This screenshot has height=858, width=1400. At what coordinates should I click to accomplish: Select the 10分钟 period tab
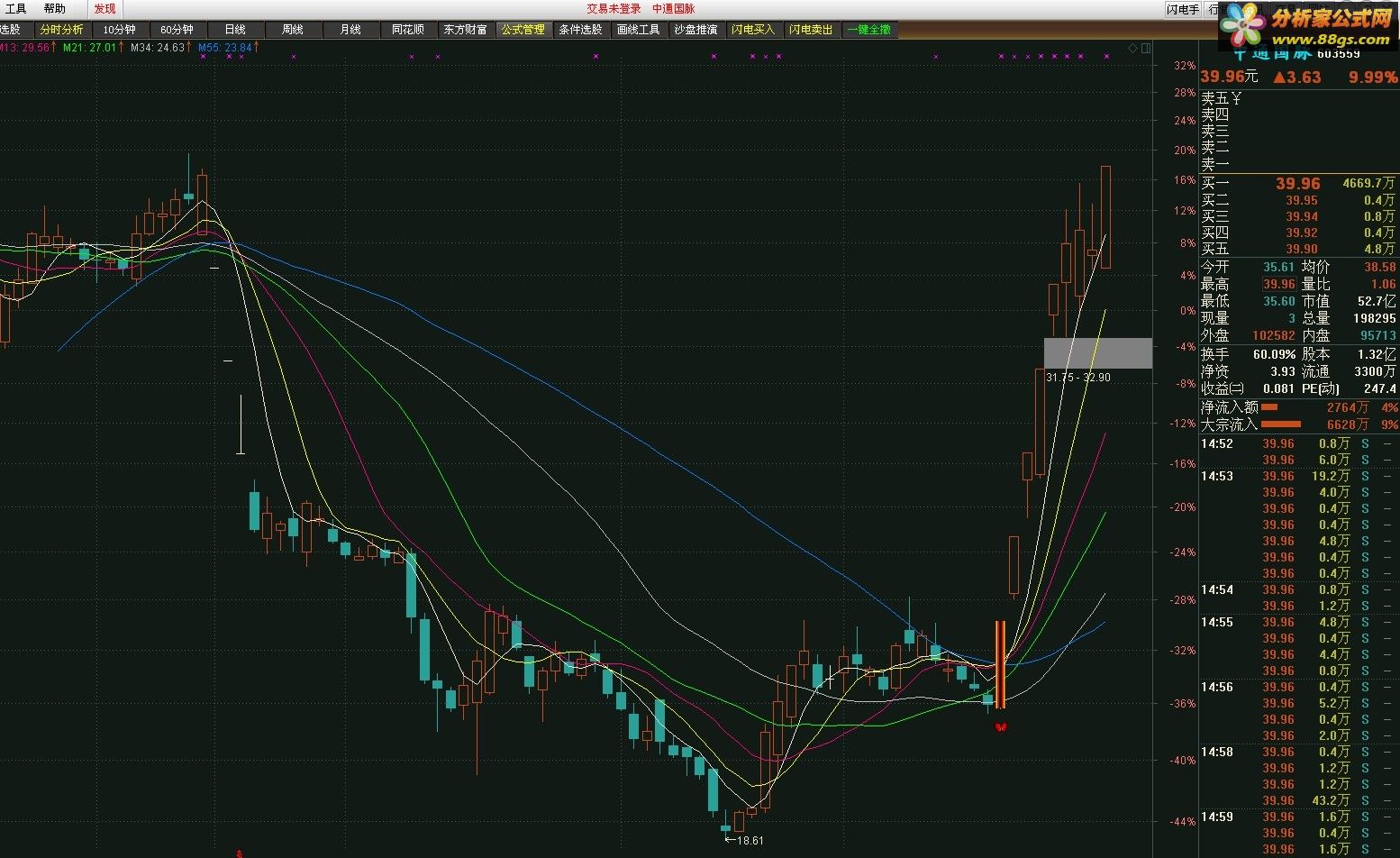[x=119, y=30]
